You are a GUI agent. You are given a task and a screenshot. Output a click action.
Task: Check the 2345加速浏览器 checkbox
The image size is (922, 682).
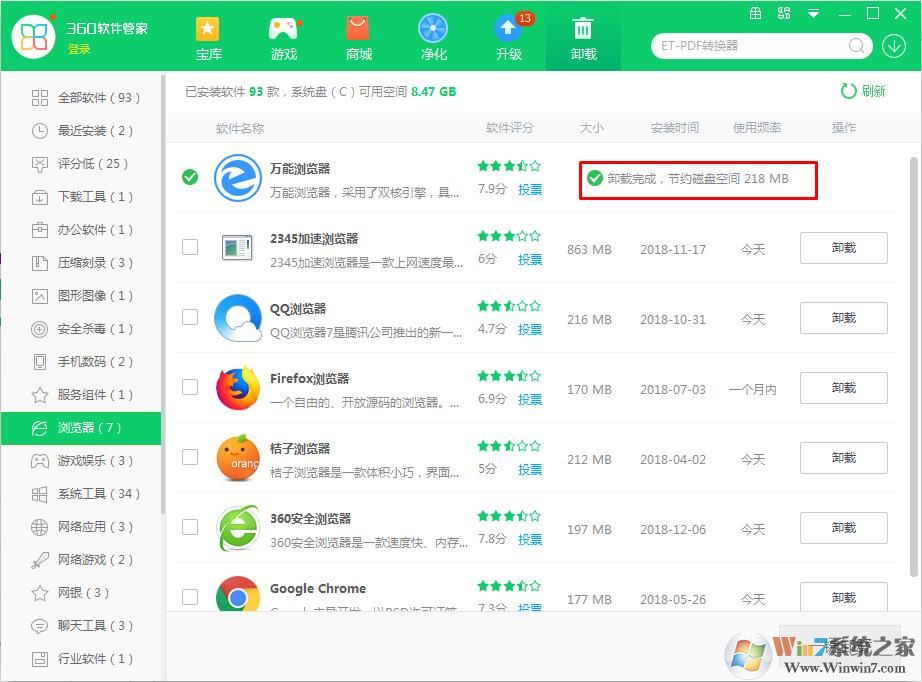190,247
